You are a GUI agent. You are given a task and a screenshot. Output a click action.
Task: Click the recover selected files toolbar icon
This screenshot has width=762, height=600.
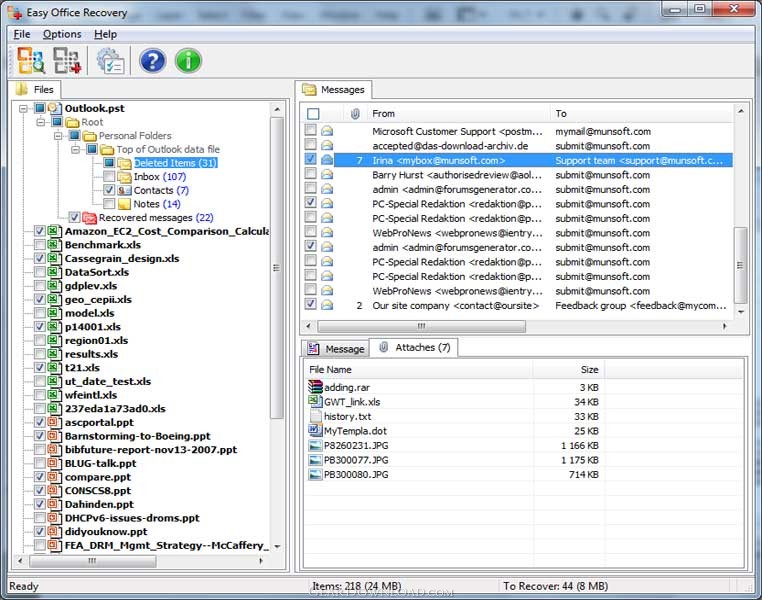67,61
